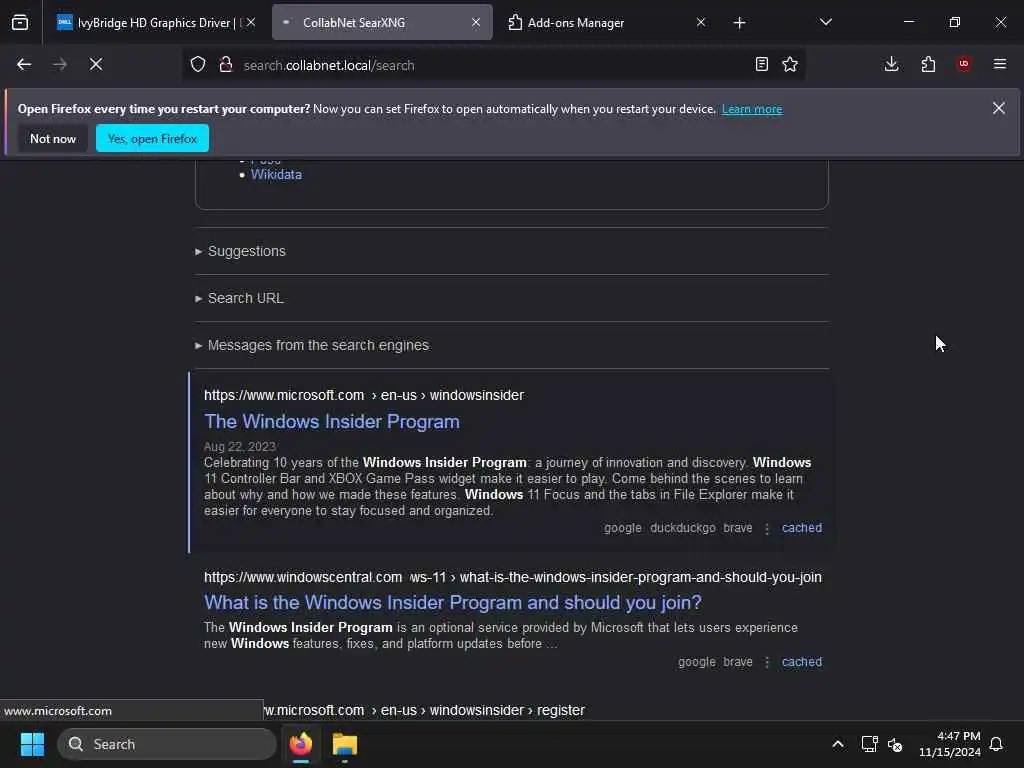Open microsoft.com windowsinsider result URL

(x=364, y=395)
